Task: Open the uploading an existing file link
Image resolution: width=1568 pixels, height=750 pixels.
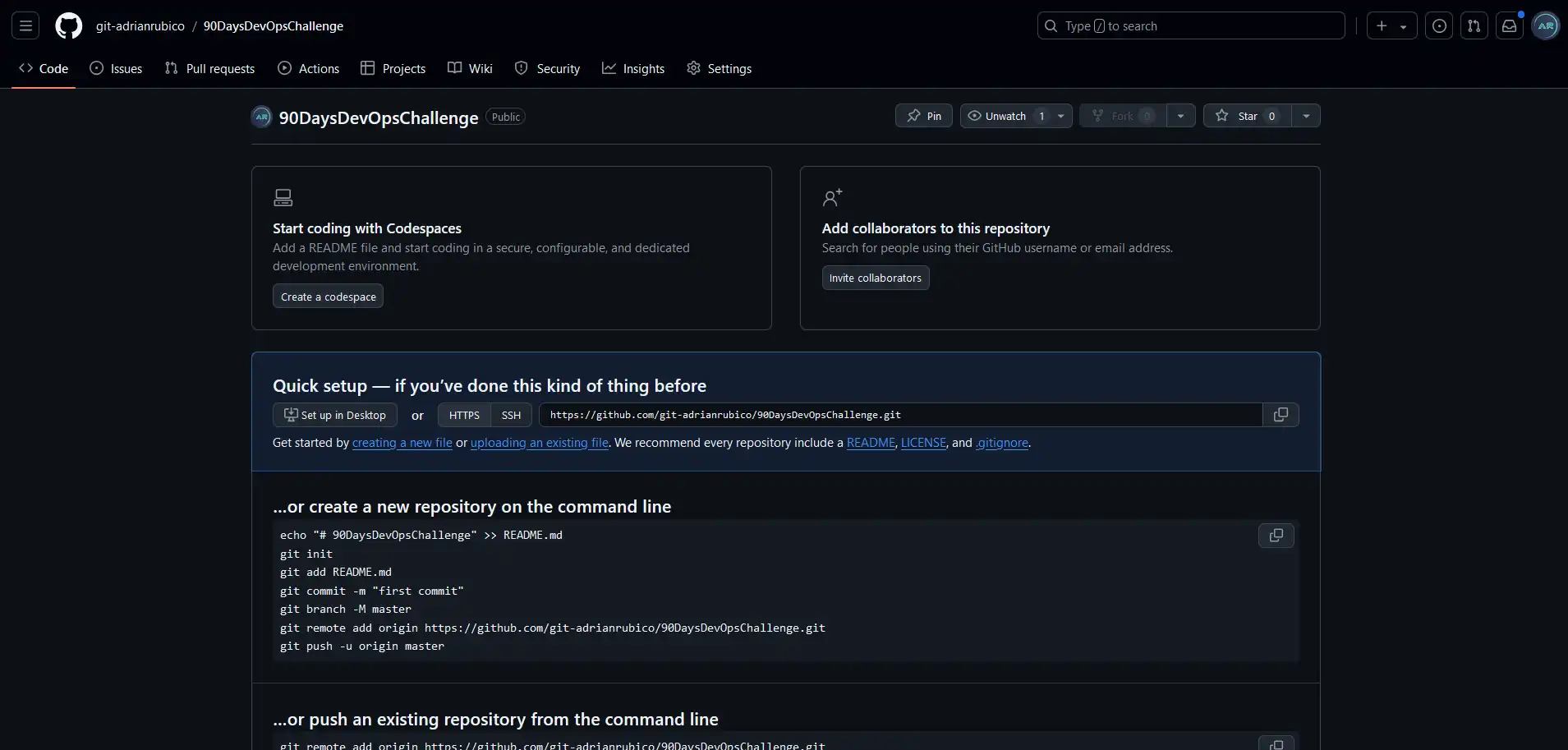Action: pyautogui.click(x=540, y=443)
